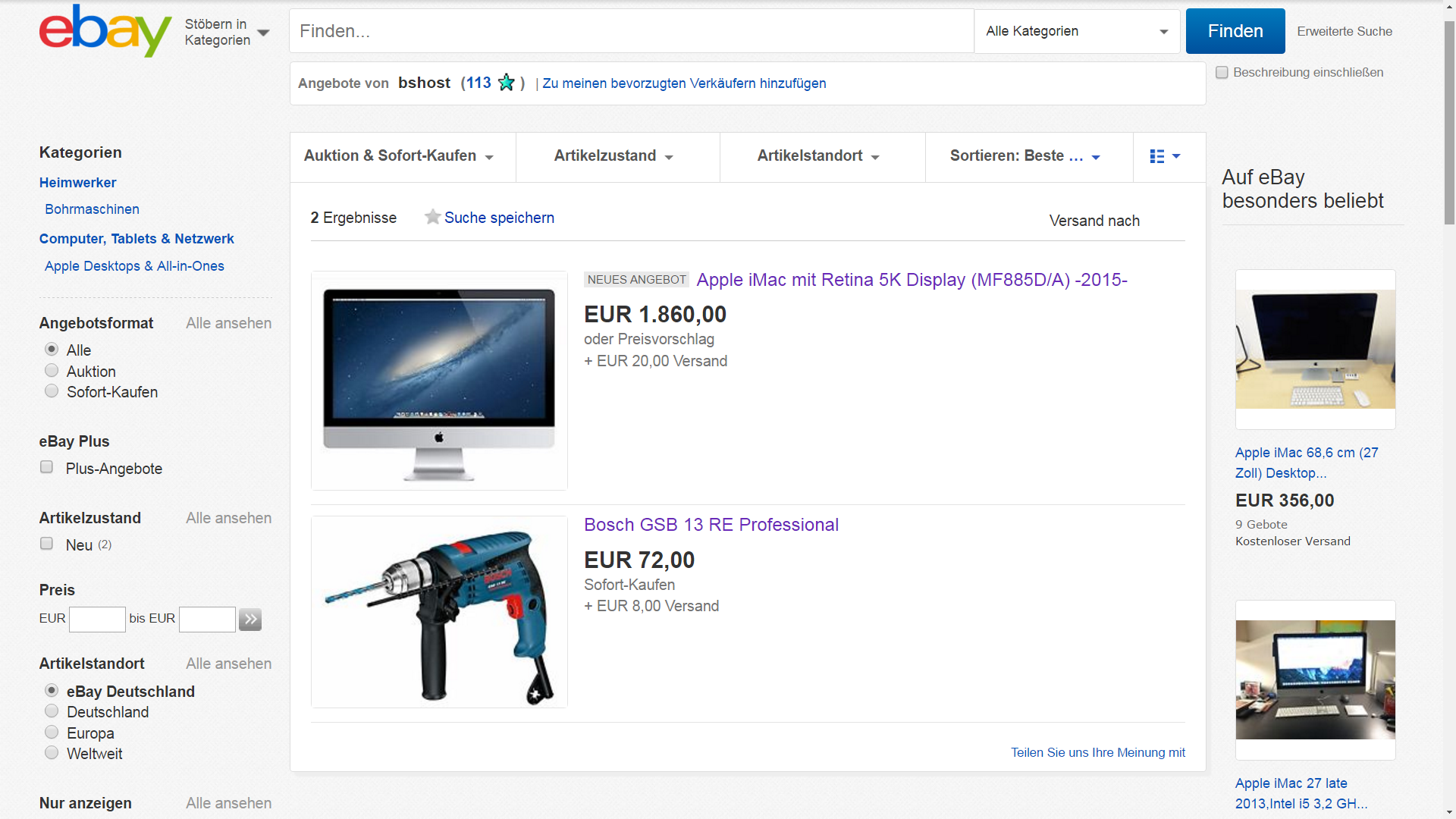The height and width of the screenshot is (819, 1456).
Task: Enable the Plus-Angebote checkbox
Action: tap(46, 467)
